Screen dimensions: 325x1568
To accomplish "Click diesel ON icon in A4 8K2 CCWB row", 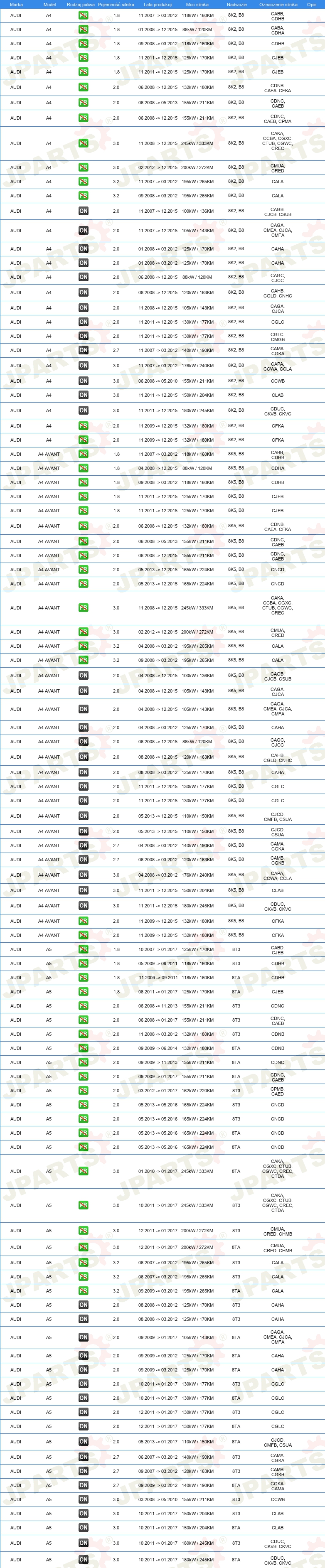I will point(84,381).
